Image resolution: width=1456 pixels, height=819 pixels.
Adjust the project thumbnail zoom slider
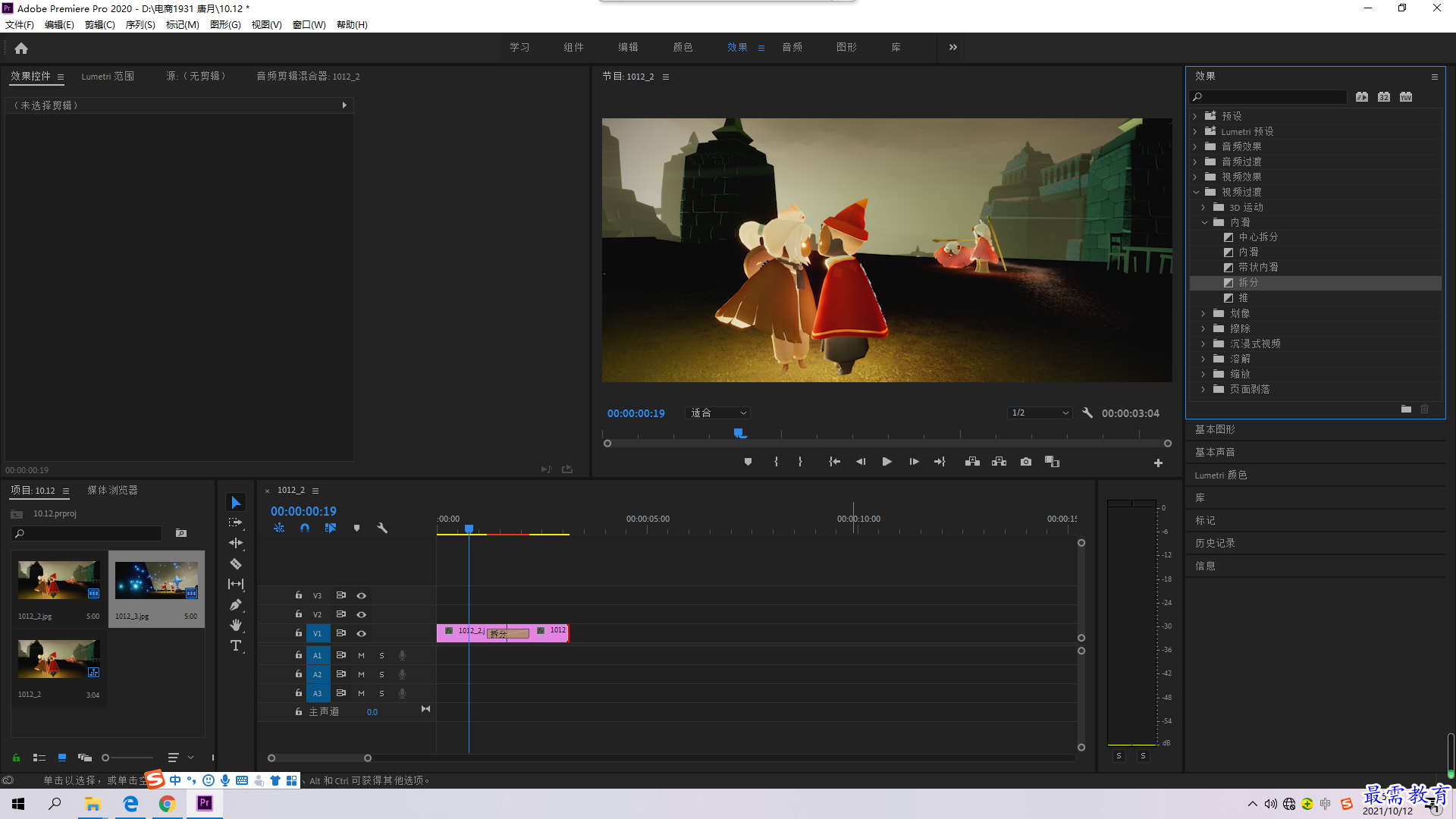[106, 758]
